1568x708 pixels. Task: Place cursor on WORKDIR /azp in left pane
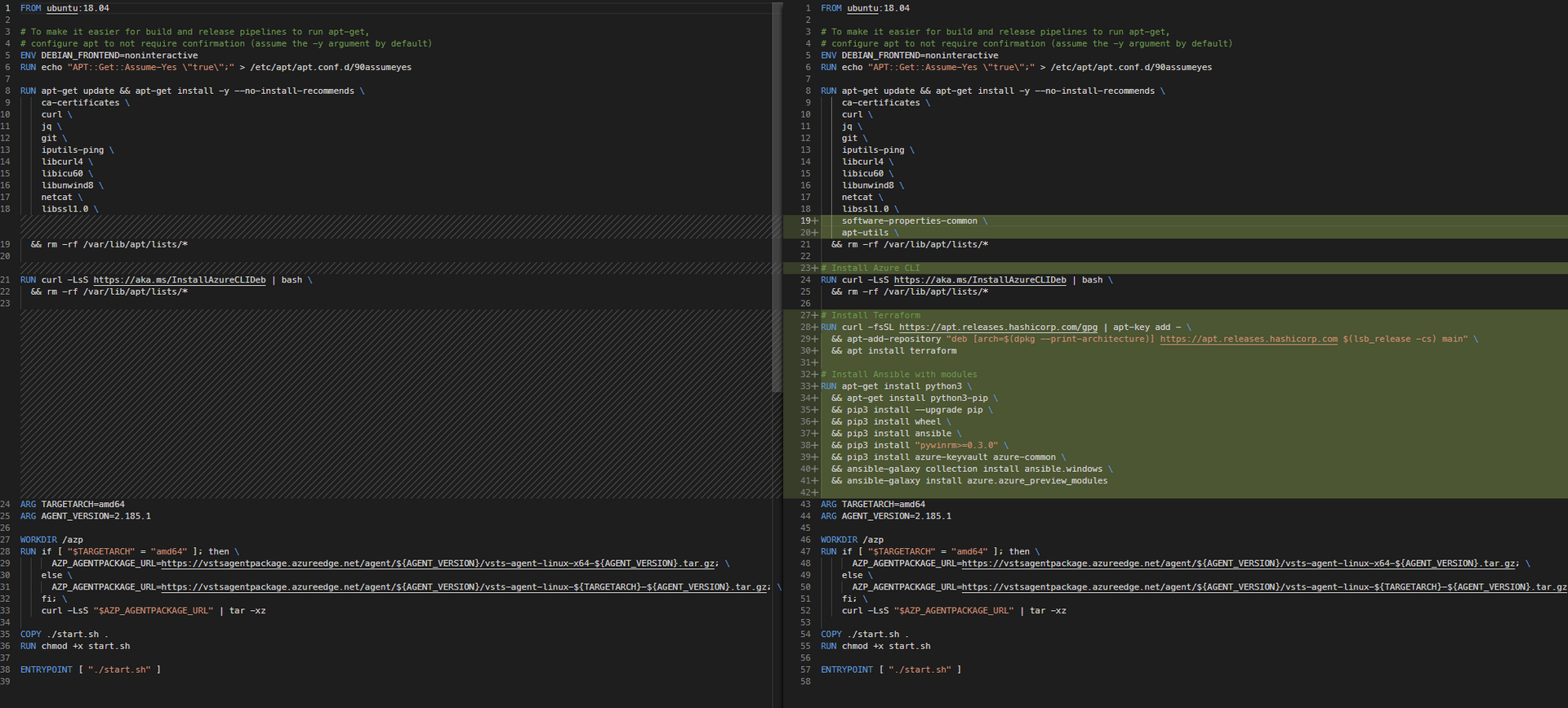pyautogui.click(x=51, y=540)
